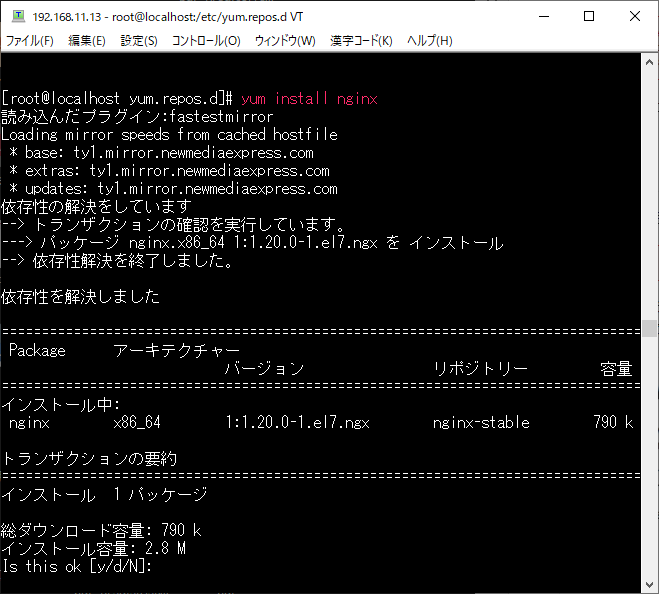The height and width of the screenshot is (594, 659).
Task: Maximize the terminal window
Action: [x=589, y=17]
